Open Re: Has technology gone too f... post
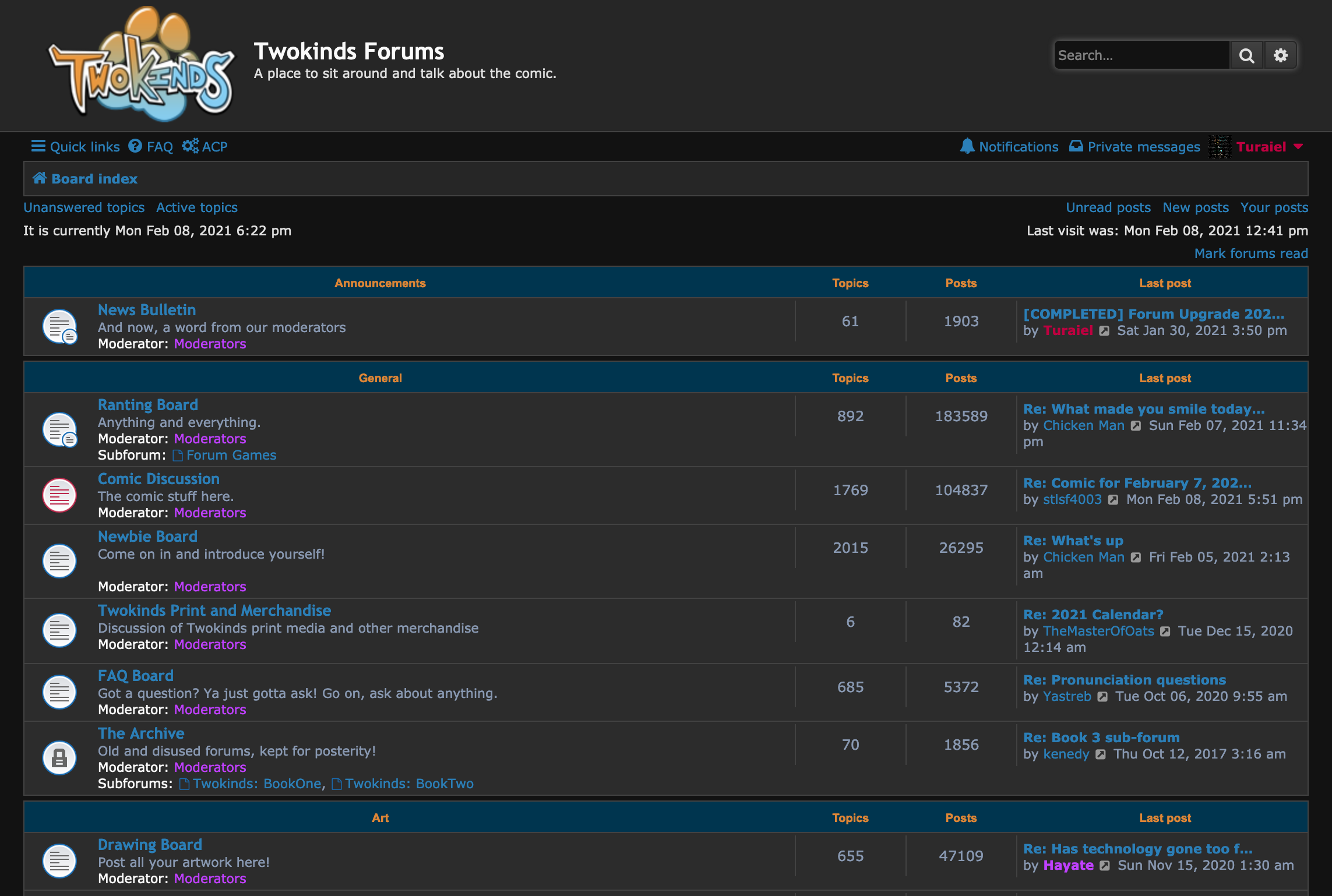This screenshot has width=1332, height=896. tap(1138, 849)
